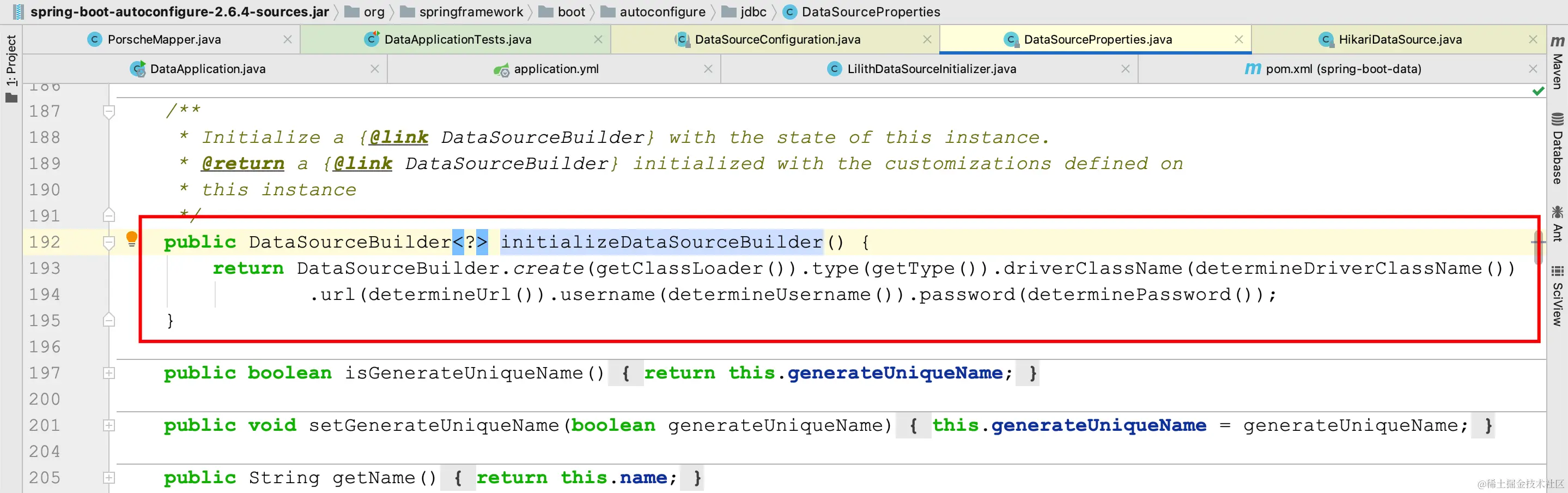
Task: Open the Database tool window
Action: click(1558, 148)
